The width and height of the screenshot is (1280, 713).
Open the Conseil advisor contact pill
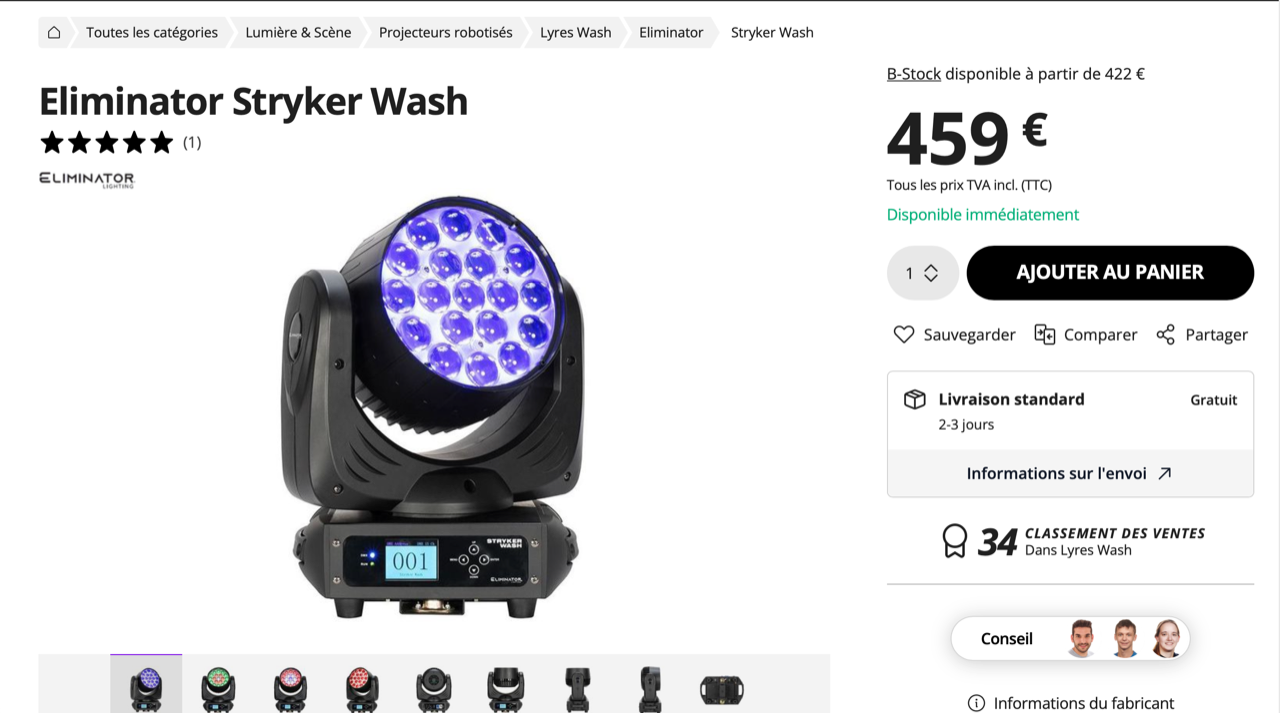tap(1070, 638)
